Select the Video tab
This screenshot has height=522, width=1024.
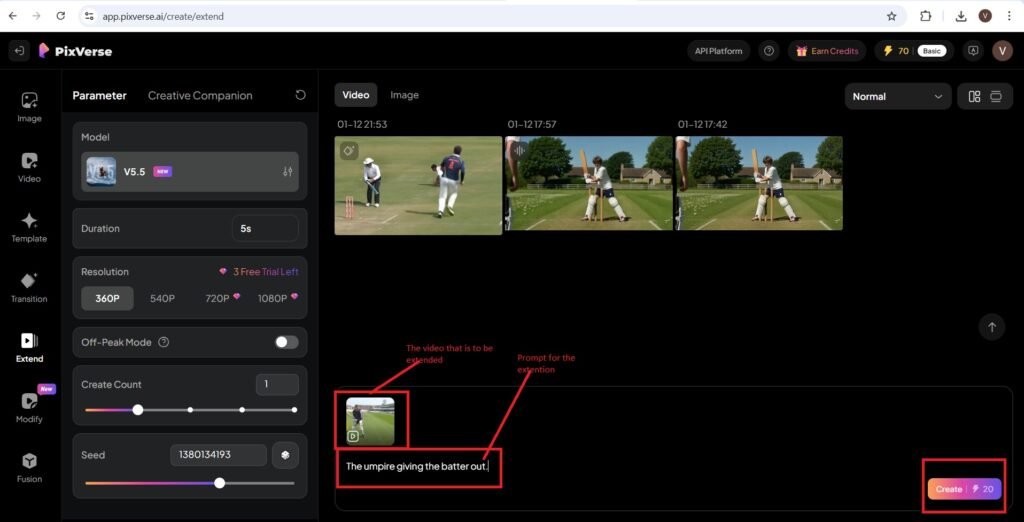tap(356, 95)
